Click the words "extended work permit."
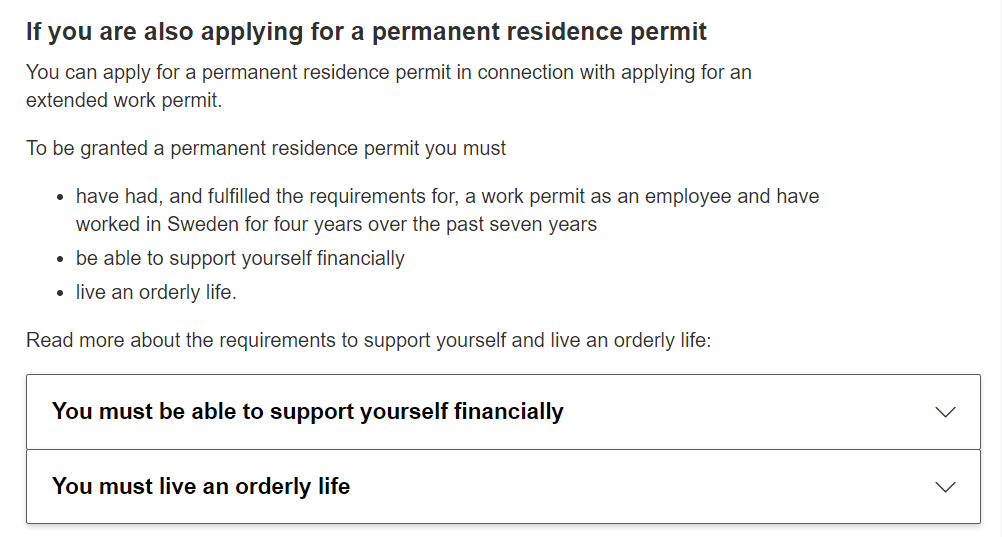The height and width of the screenshot is (537, 1002). [x=124, y=100]
